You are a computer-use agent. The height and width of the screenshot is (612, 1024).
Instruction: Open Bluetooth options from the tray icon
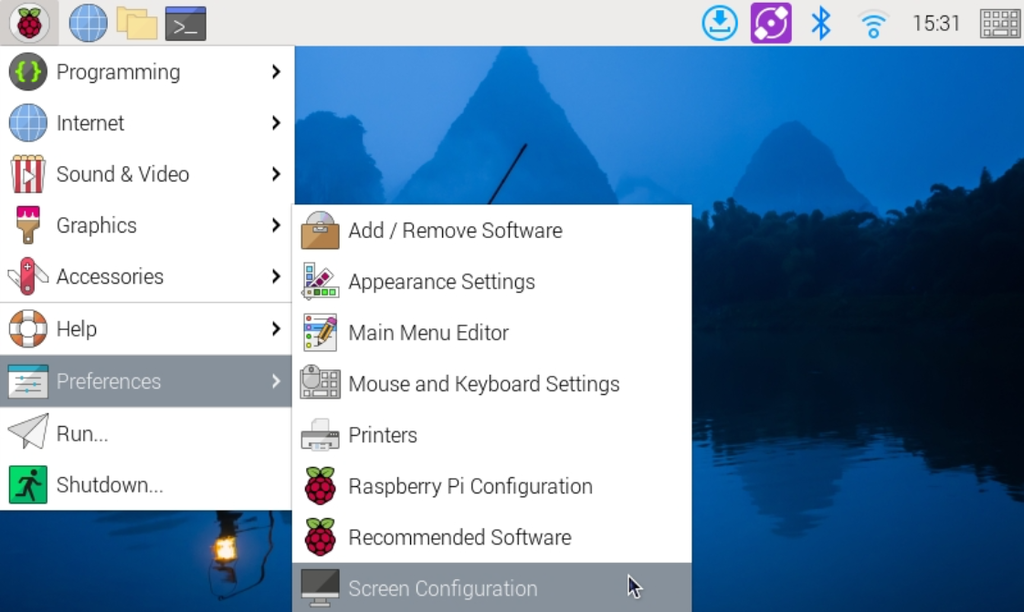(x=821, y=22)
